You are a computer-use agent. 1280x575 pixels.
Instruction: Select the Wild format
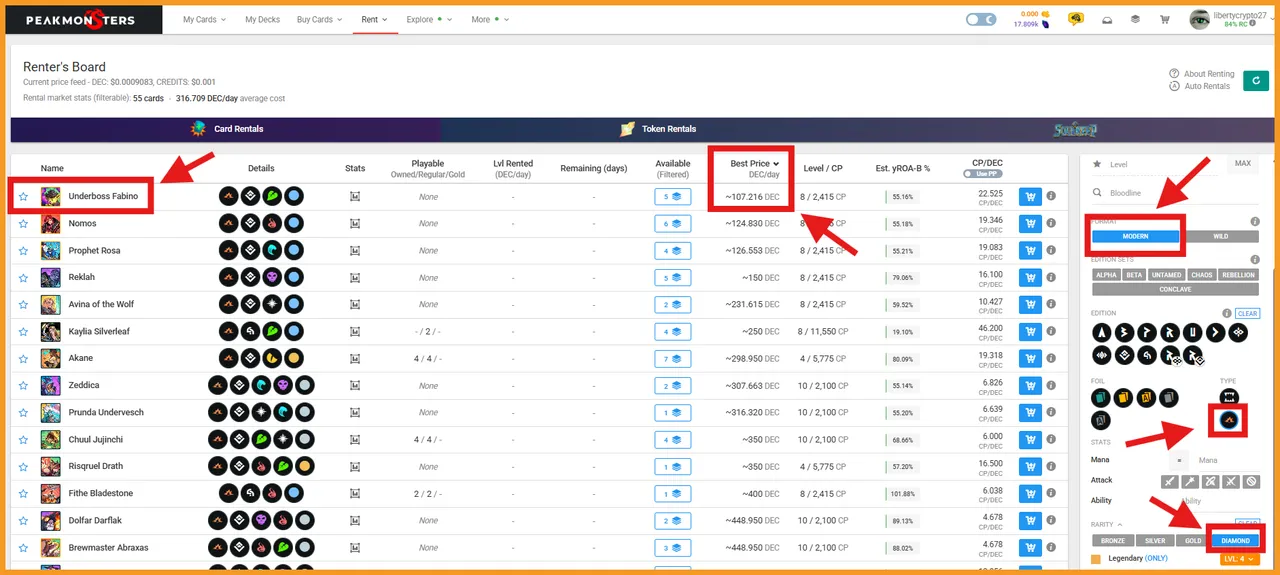[1220, 236]
